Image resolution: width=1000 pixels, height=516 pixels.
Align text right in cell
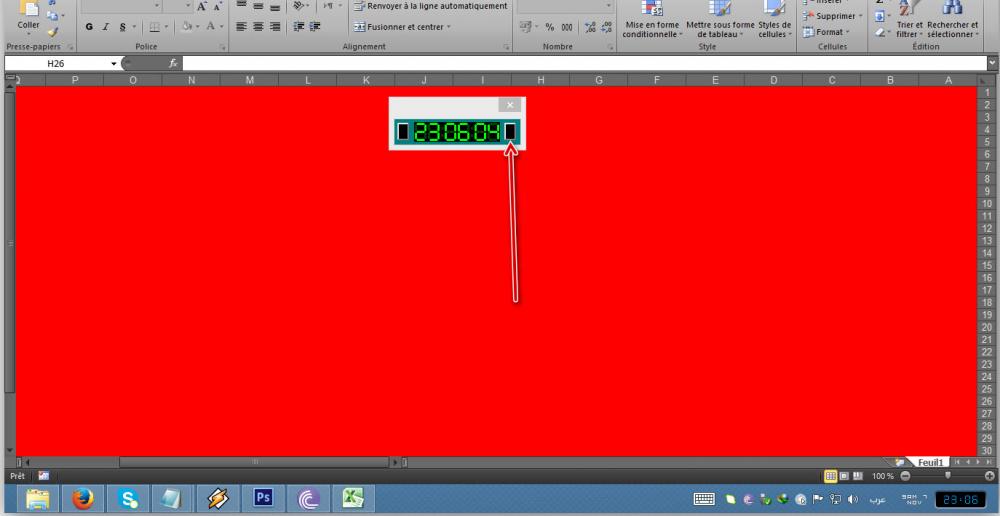[275, 27]
